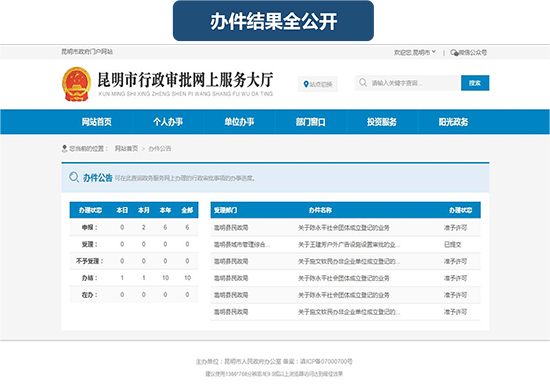Open the WeChat official account icon
The width and height of the screenshot is (550, 390).
454,53
